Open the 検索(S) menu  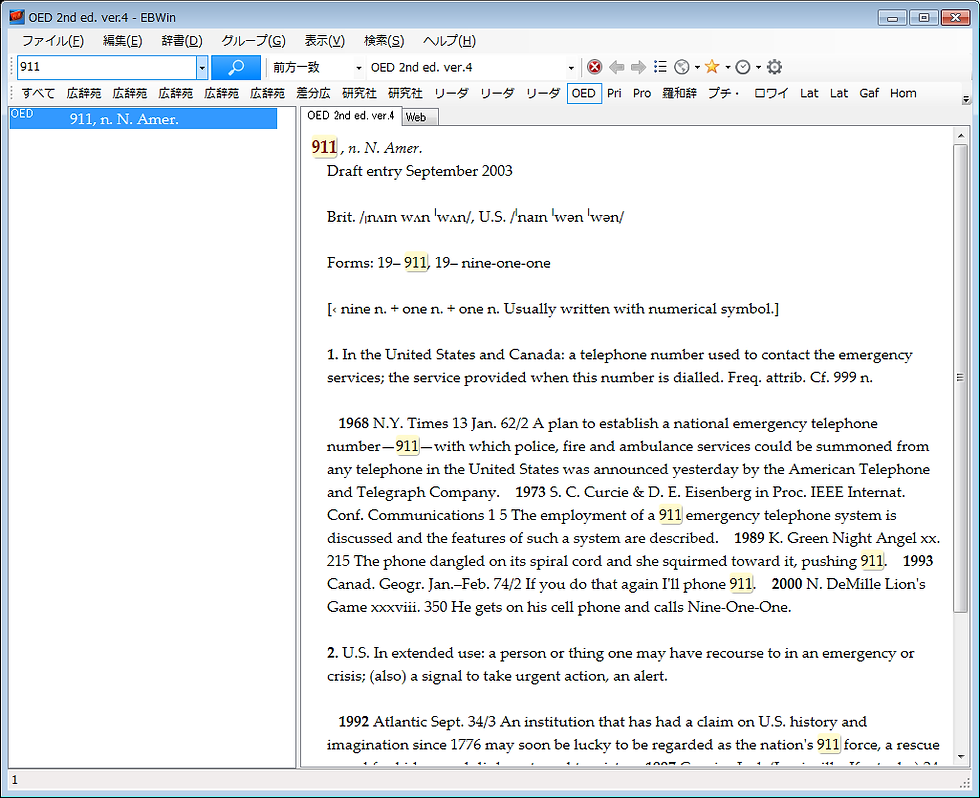tap(384, 41)
